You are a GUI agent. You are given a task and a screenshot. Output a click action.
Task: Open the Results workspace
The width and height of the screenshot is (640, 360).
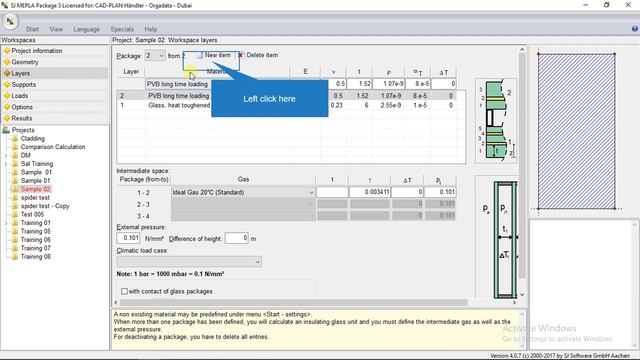22,118
